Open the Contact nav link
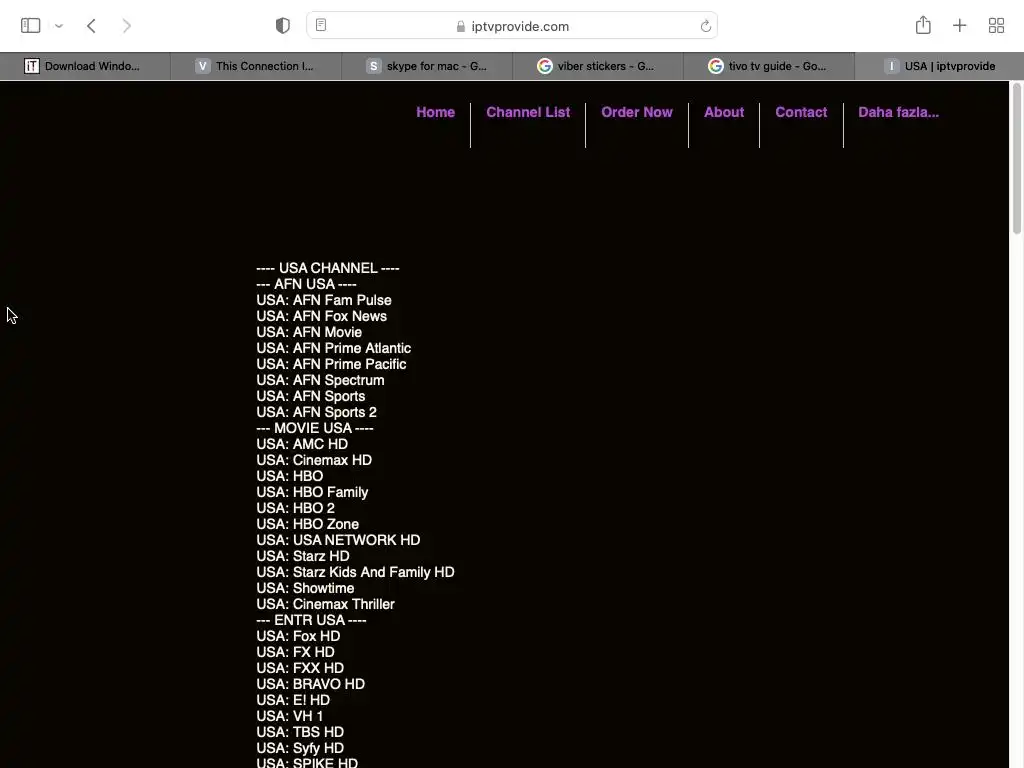1024x768 pixels. pyautogui.click(x=801, y=112)
